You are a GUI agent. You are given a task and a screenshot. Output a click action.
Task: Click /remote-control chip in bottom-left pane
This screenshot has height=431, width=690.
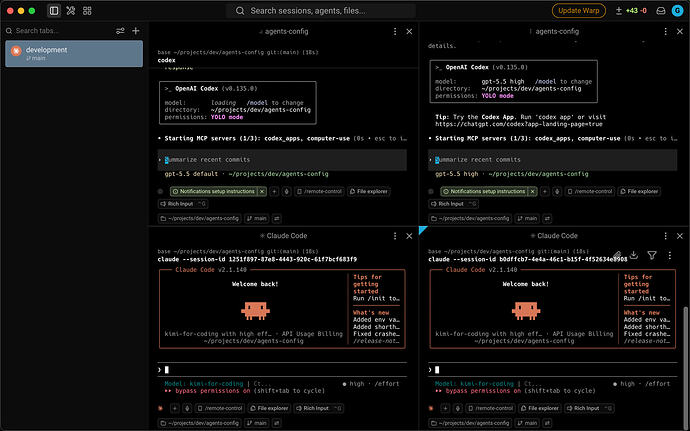[220, 408]
